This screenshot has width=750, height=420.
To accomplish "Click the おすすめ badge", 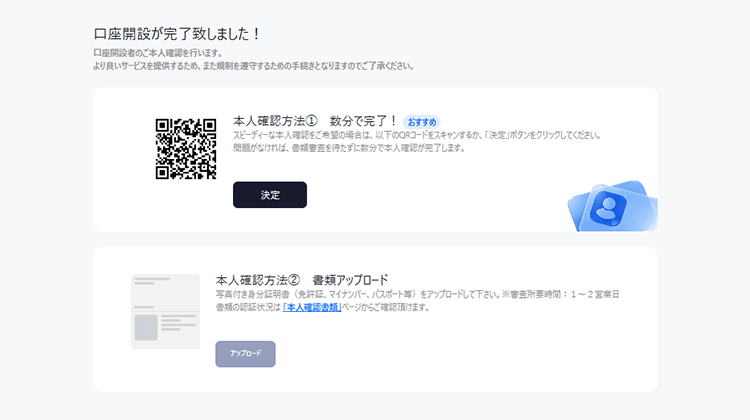I will (x=422, y=122).
